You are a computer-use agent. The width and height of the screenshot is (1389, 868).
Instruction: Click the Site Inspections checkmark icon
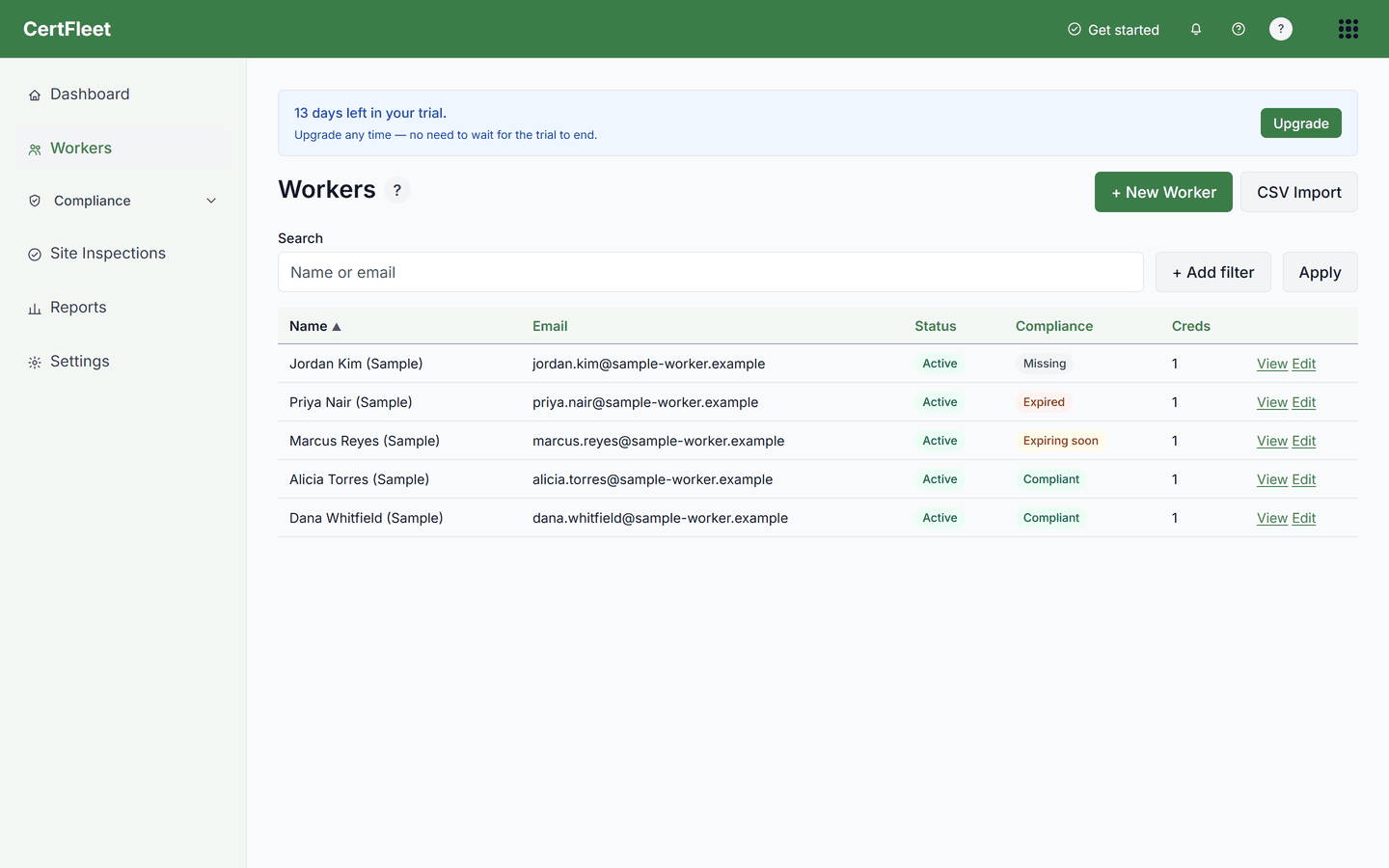[x=35, y=255]
